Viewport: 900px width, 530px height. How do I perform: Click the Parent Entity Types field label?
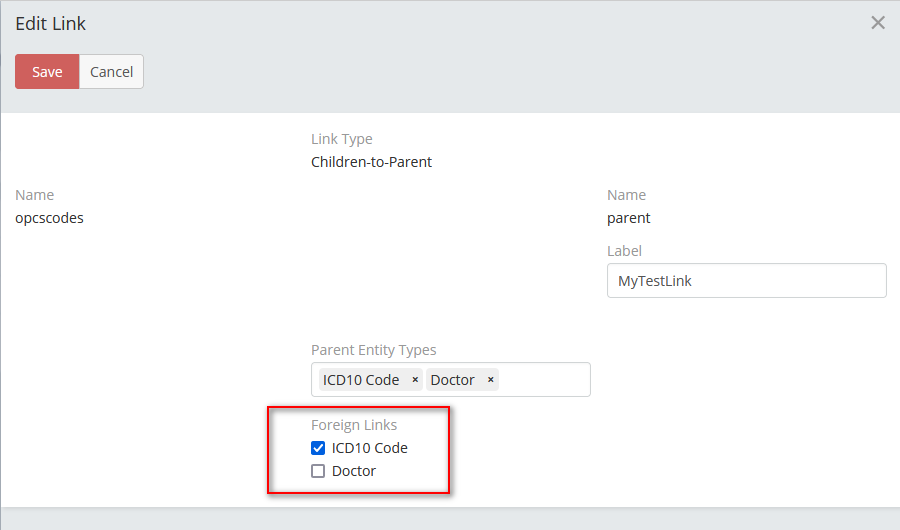click(x=374, y=350)
